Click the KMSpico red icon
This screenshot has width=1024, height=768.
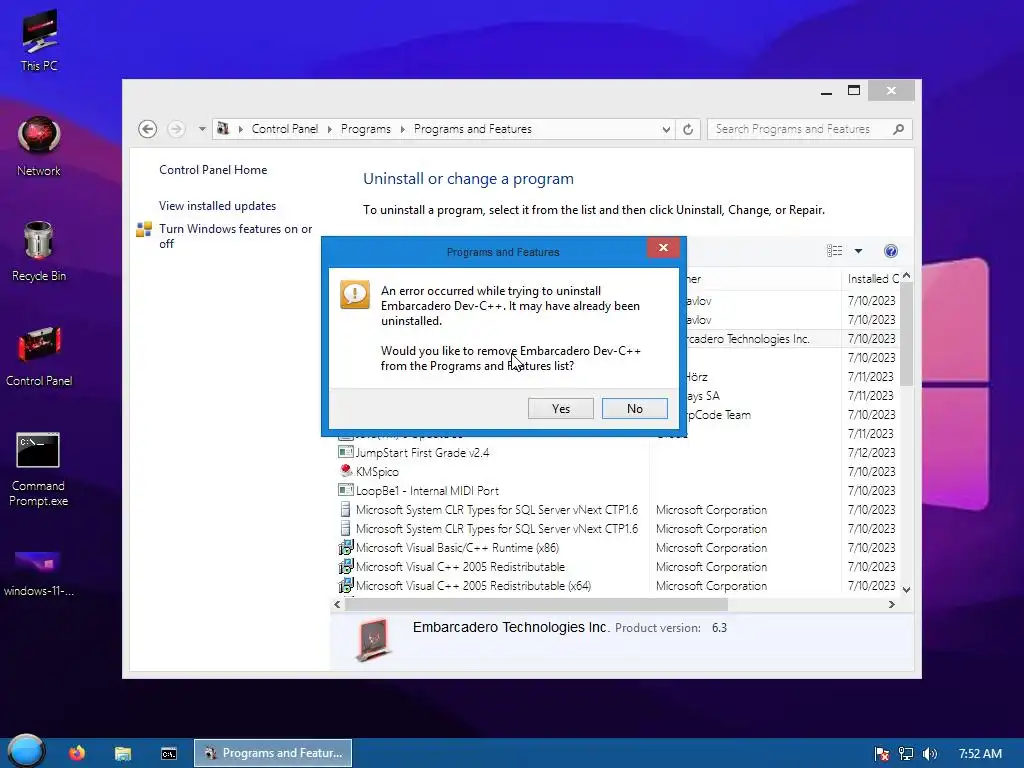(x=346, y=470)
